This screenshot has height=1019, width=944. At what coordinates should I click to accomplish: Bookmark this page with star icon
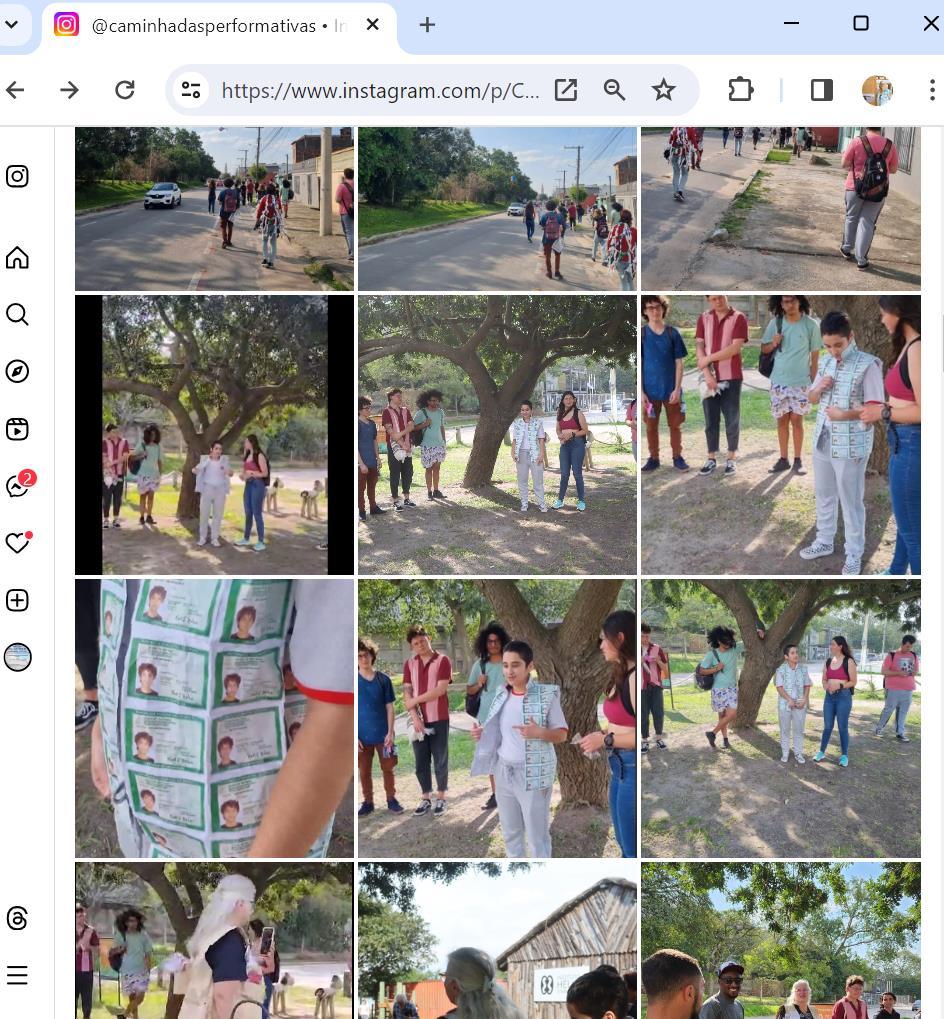[x=663, y=90]
